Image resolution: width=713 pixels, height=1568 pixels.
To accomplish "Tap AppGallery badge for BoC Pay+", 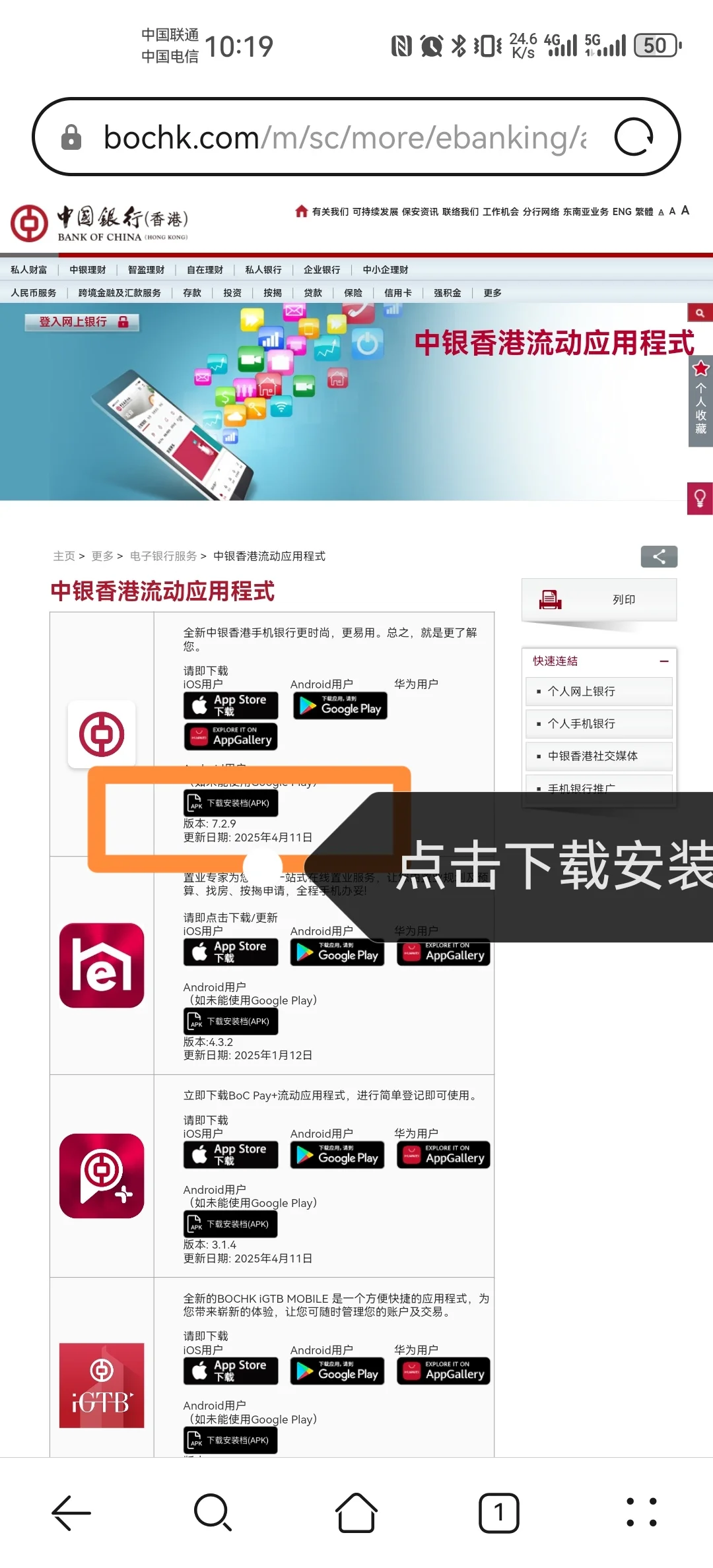I will [444, 1155].
